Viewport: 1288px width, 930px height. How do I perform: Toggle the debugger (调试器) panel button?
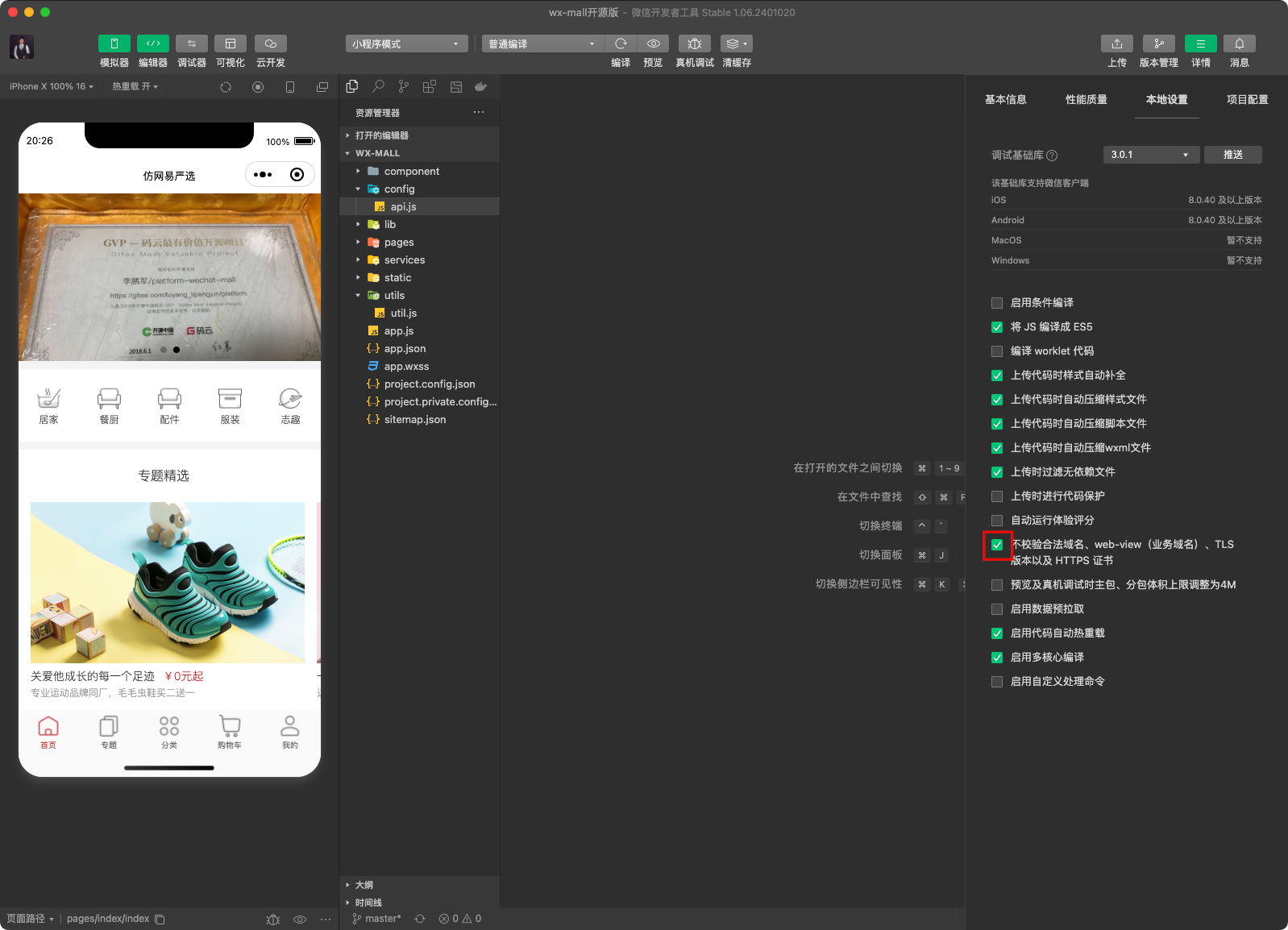pyautogui.click(x=192, y=44)
